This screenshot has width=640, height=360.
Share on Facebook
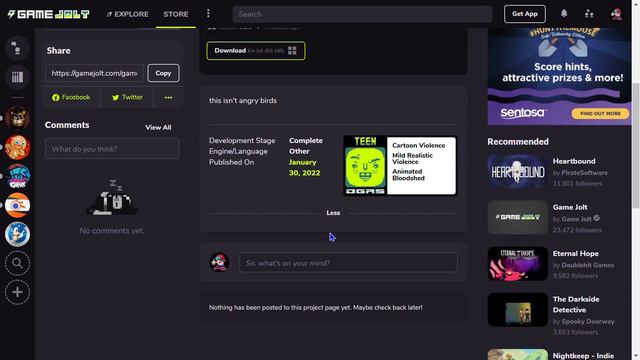tap(71, 98)
